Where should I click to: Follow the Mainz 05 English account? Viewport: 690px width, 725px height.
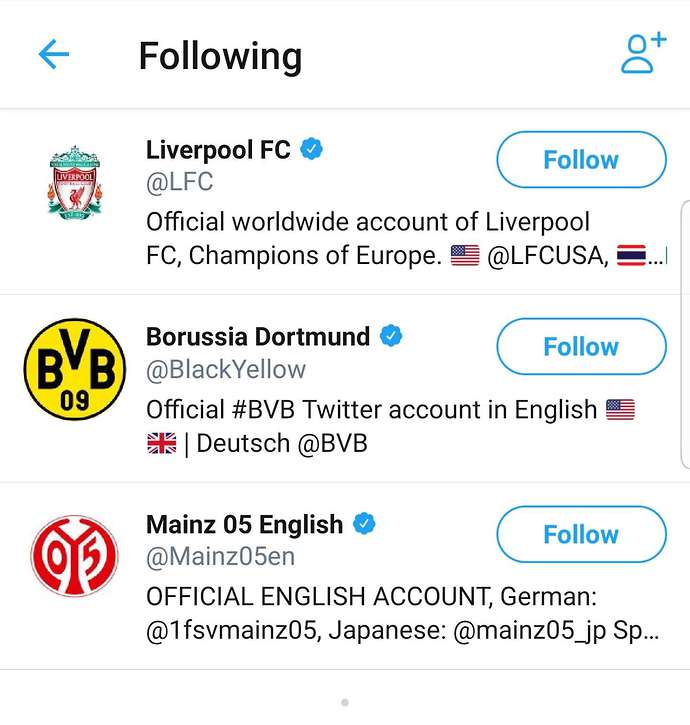[x=581, y=534]
